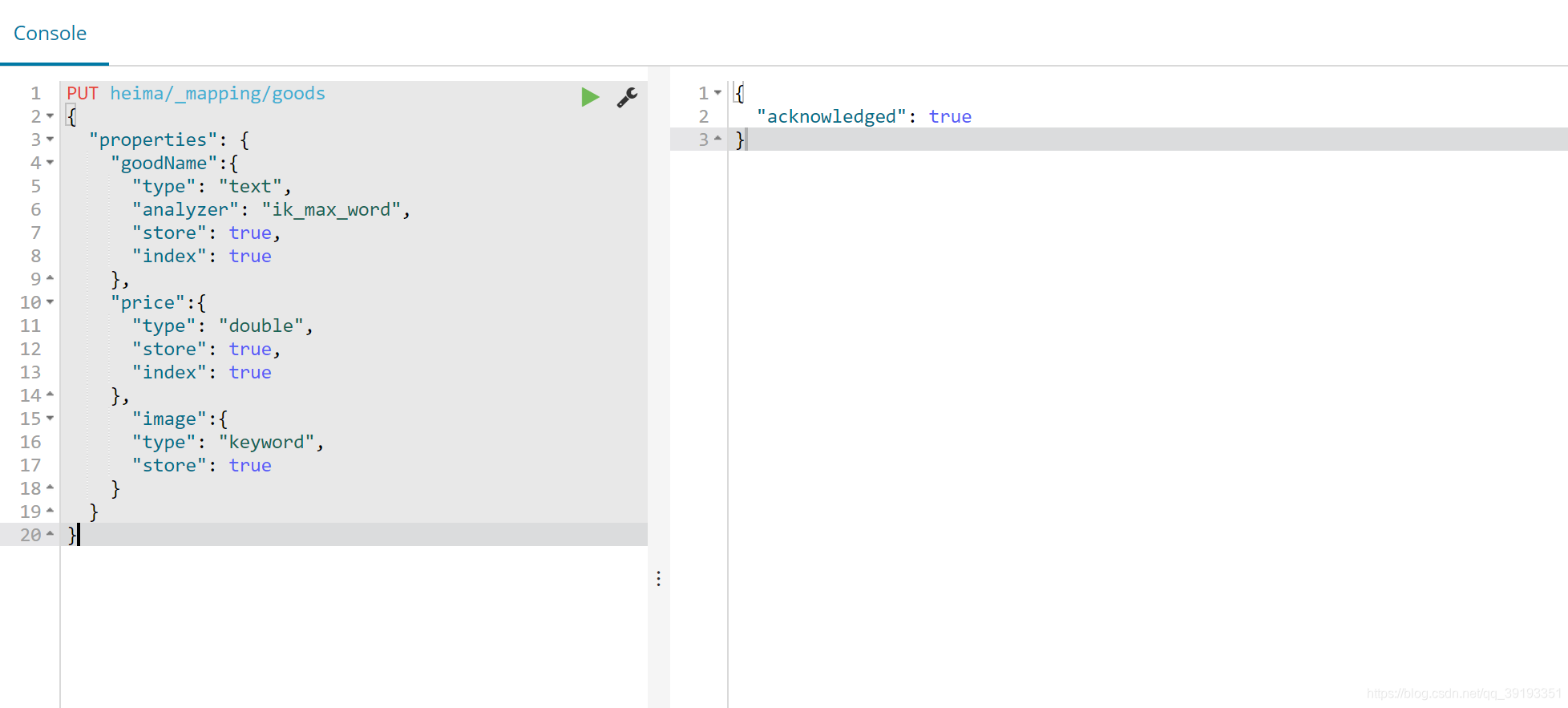Open the wrench settings icon
This screenshot has height=708, width=1568.
coord(627,97)
